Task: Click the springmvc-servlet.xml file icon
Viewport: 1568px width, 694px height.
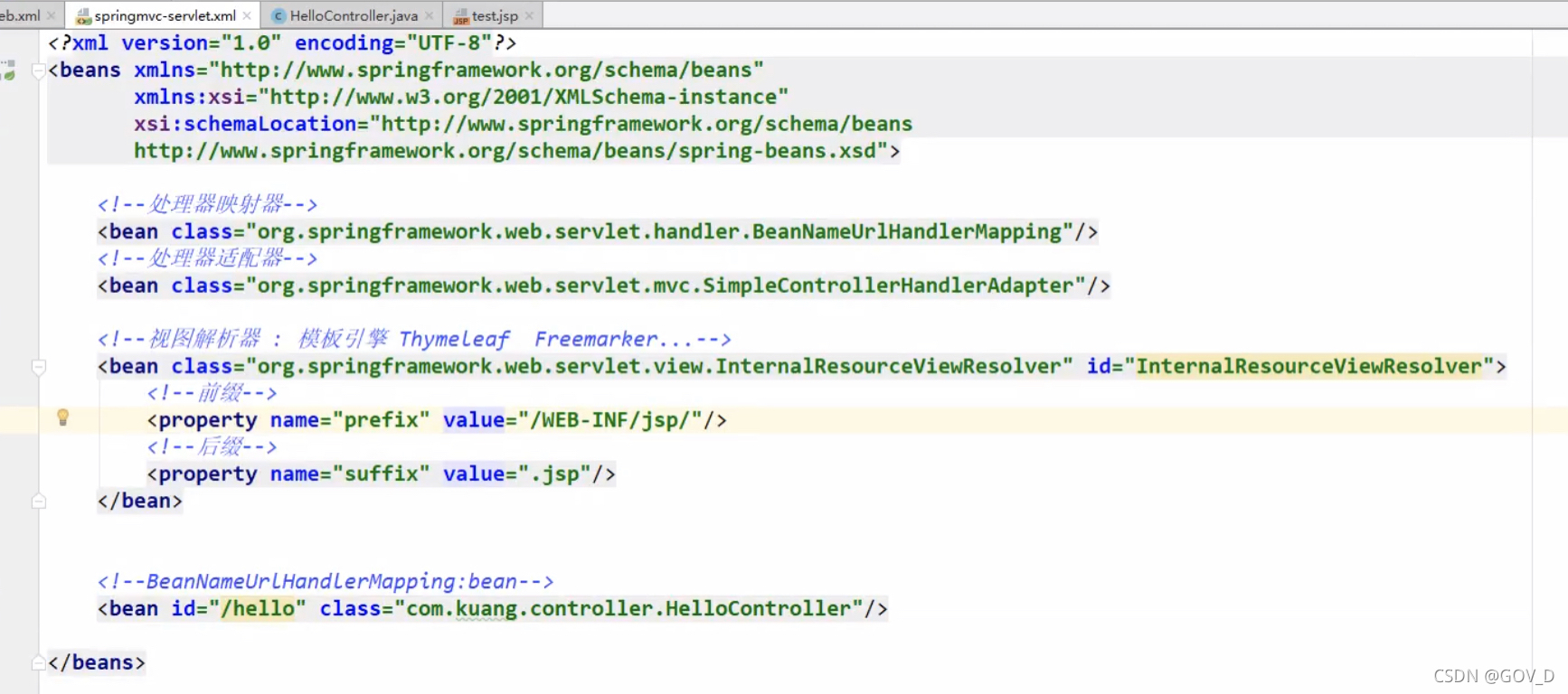Action: (x=83, y=16)
